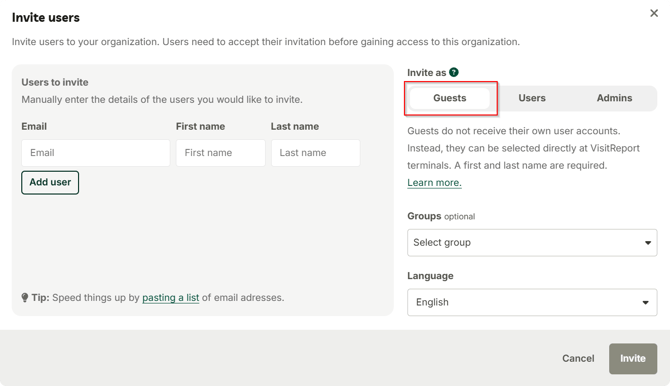Click the lightbulb Tip icon
Viewport: 670px width, 386px height.
click(25, 298)
